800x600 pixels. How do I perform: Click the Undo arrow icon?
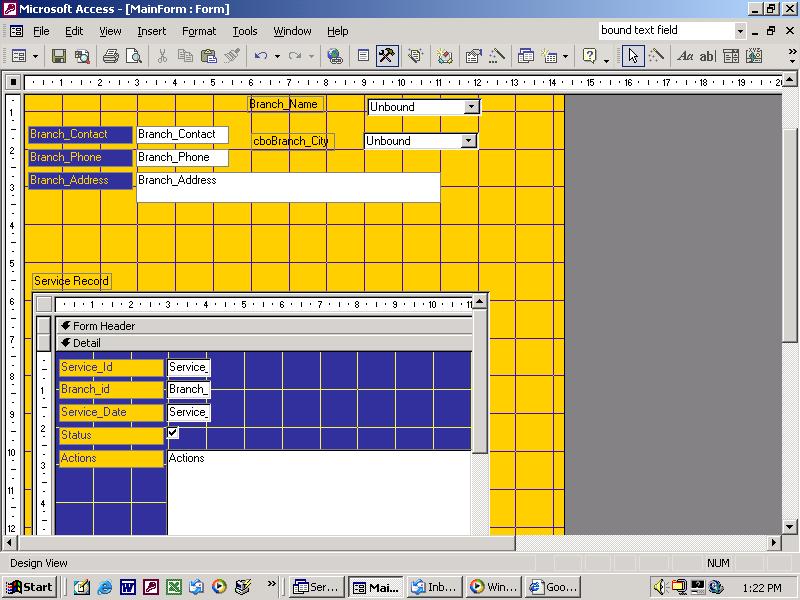tap(261, 56)
